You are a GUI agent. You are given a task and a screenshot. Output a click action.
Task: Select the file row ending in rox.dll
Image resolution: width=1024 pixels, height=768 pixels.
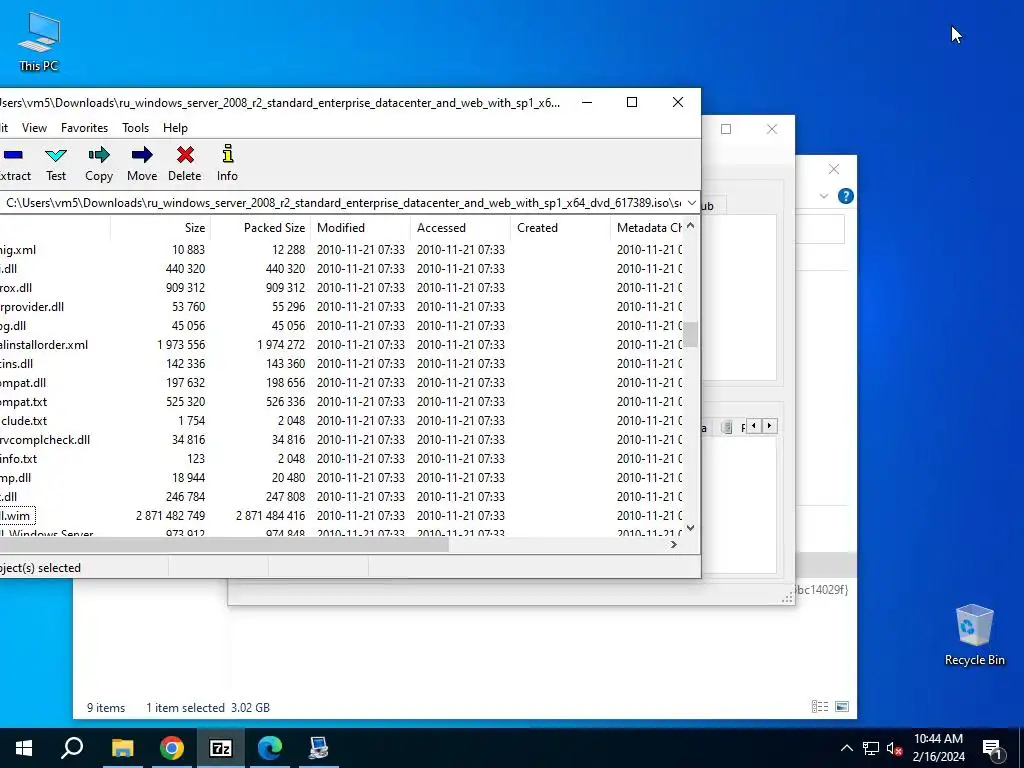tap(341, 288)
